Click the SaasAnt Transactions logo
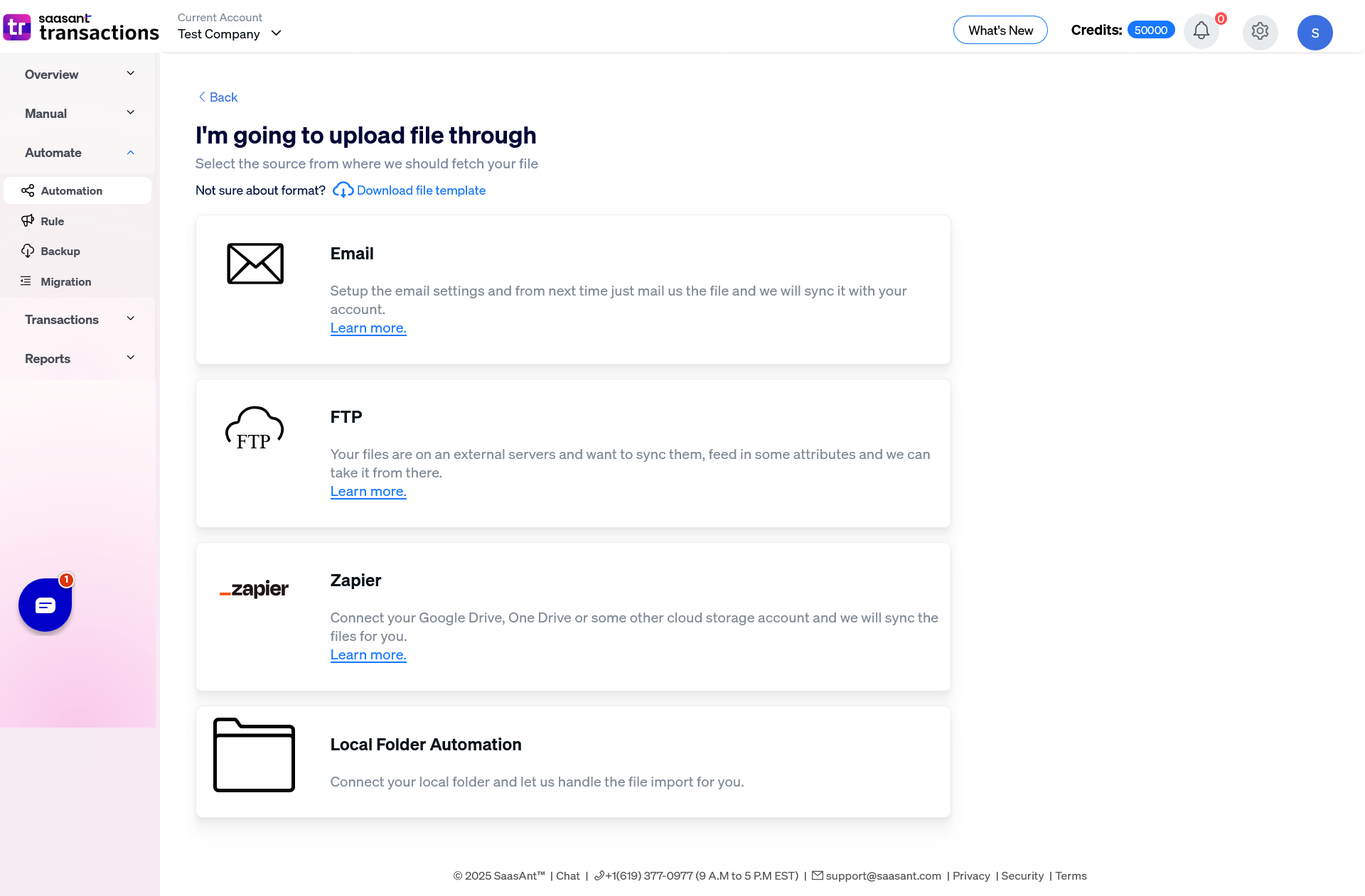Viewport: 1365px width, 896px height. [x=81, y=27]
